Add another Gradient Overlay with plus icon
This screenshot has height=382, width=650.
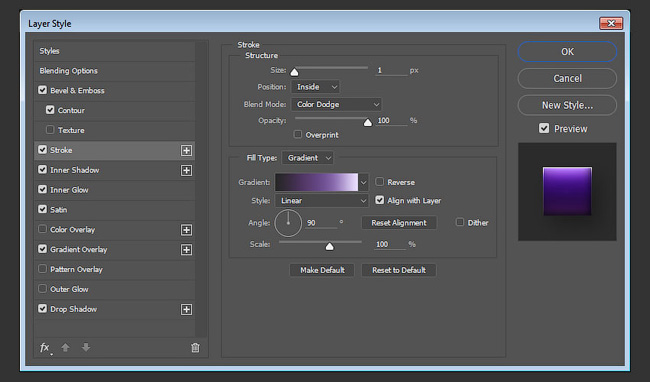(x=186, y=250)
